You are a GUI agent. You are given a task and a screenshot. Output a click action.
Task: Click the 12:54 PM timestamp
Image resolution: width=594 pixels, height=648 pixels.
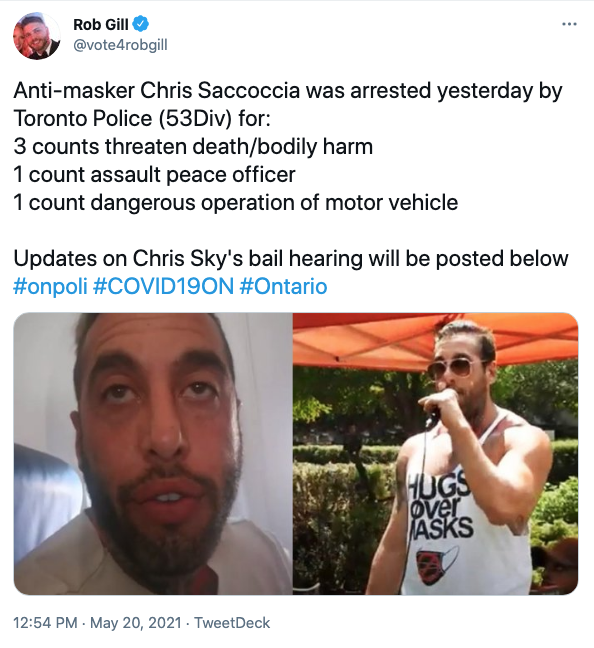click(x=45, y=623)
